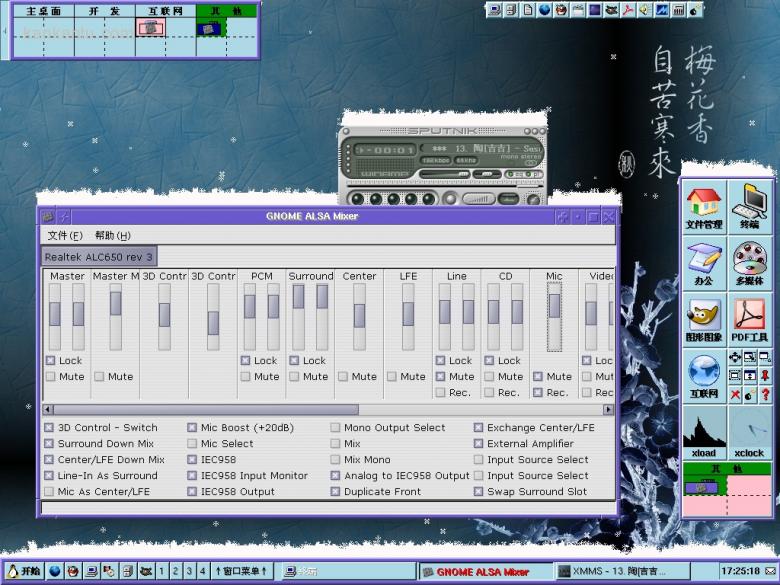The height and width of the screenshot is (585, 780).
Task: Uncheck the Swap Surround Slot option
Action: point(479,492)
